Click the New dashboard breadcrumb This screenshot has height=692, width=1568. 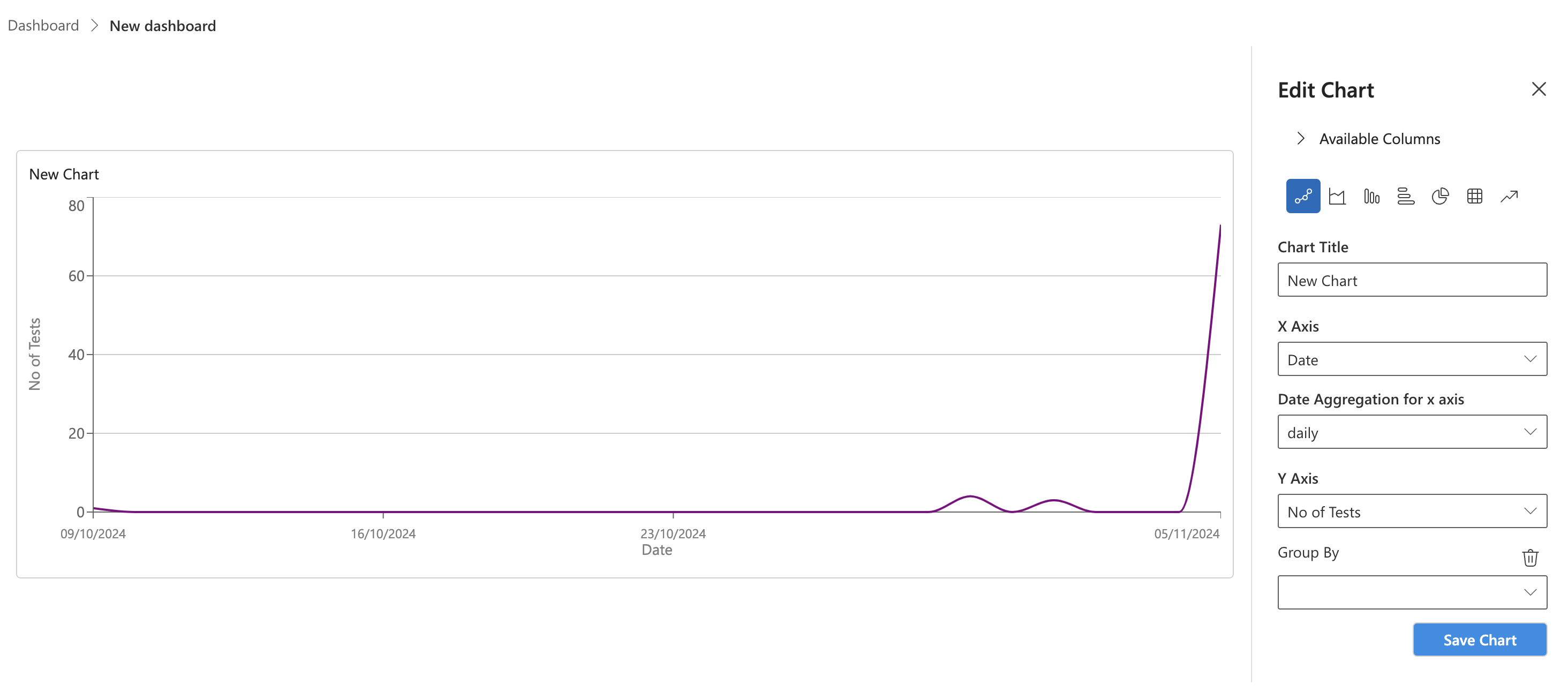162,25
